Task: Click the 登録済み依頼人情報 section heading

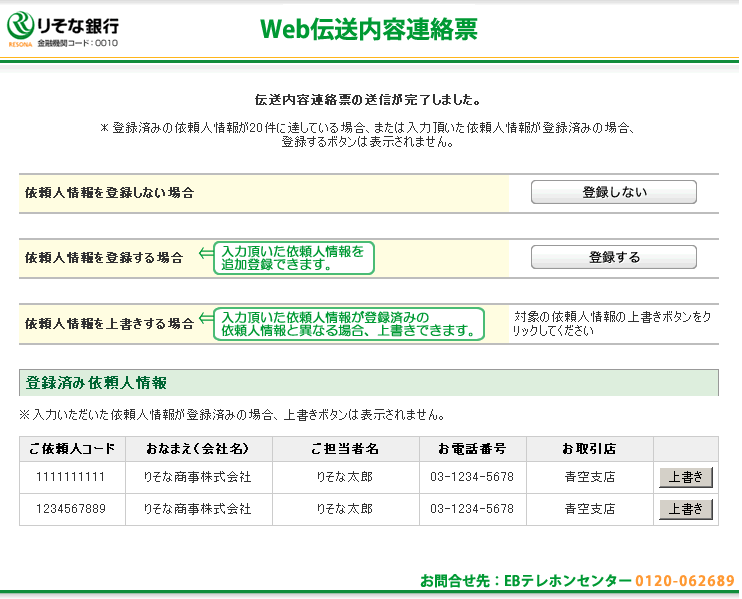Action: coord(96,383)
